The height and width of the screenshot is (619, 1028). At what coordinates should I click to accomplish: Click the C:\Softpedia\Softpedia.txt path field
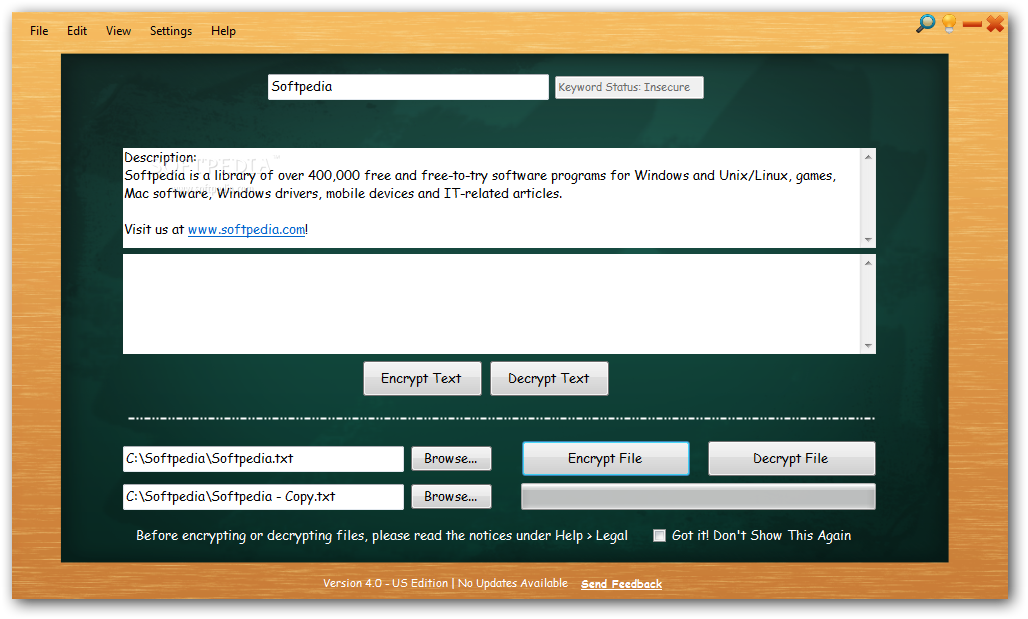click(x=263, y=459)
